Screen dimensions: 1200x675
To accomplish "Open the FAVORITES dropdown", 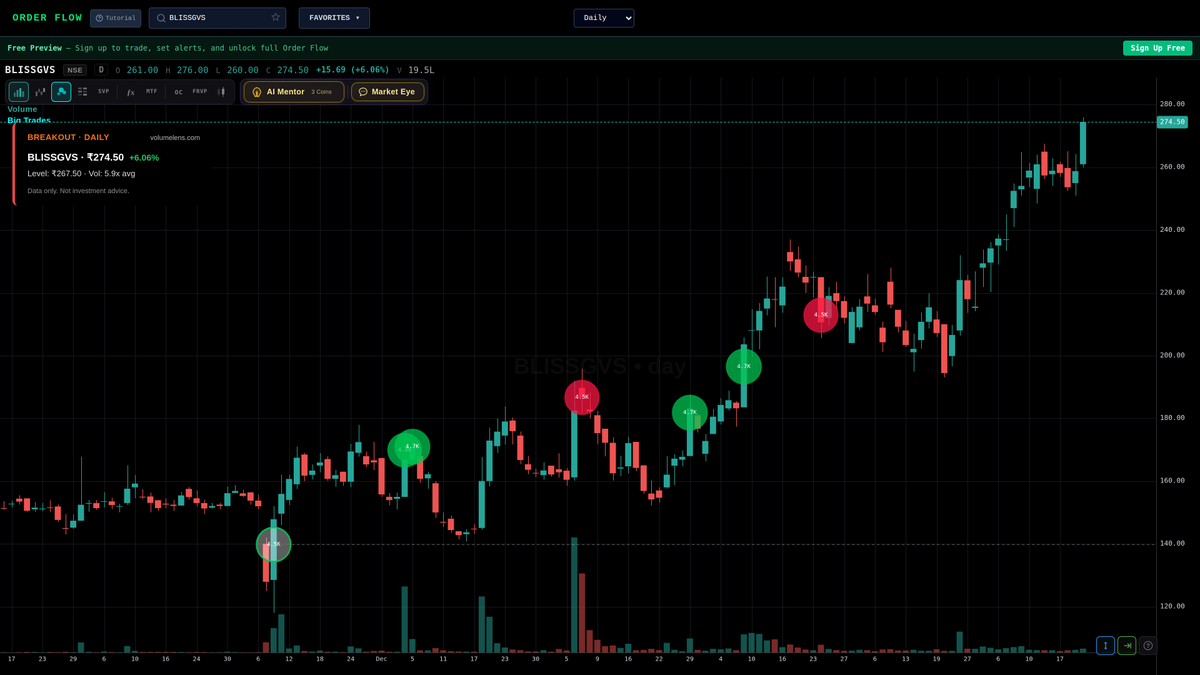I will (x=333, y=17).
